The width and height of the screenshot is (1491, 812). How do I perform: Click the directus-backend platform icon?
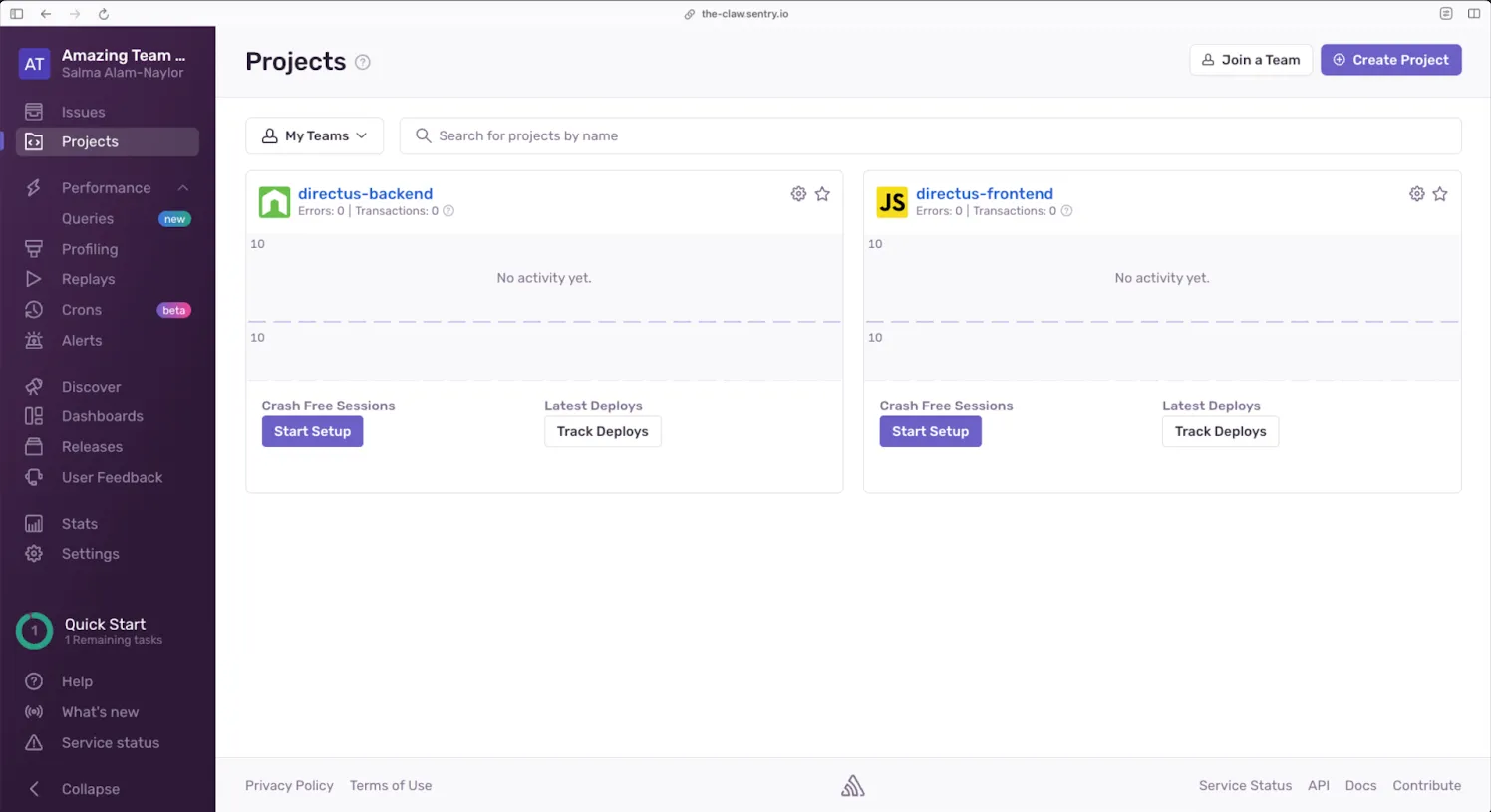[274, 202]
